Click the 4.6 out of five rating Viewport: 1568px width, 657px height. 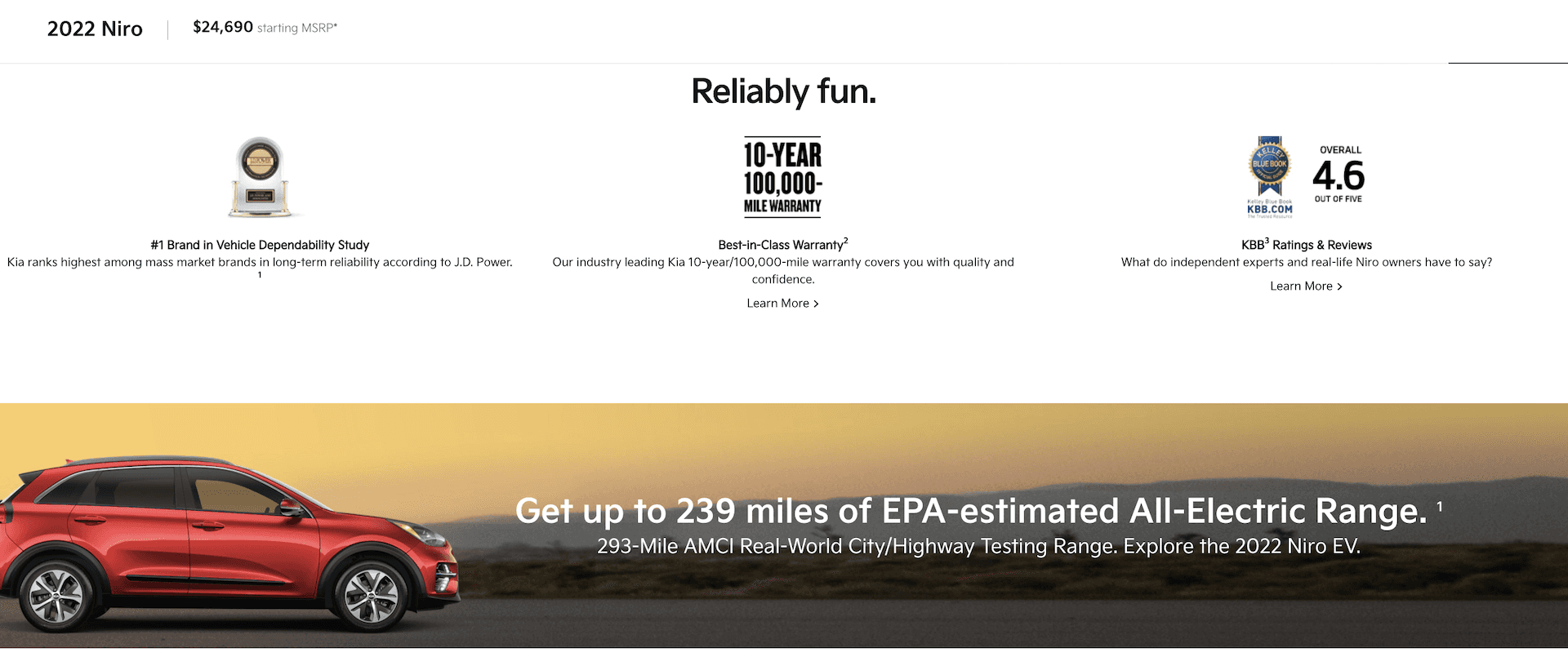[1339, 175]
